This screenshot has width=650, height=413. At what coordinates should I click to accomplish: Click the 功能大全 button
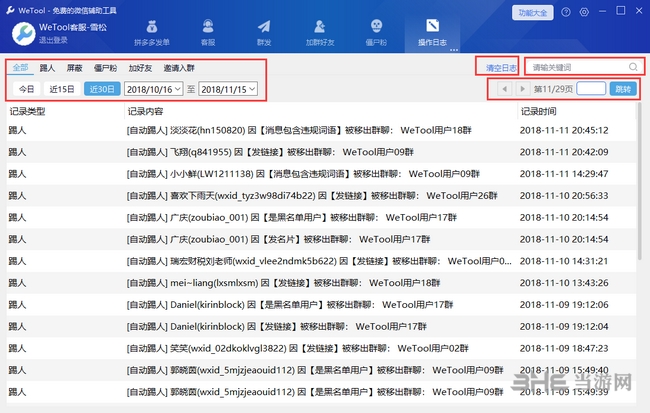tap(533, 13)
